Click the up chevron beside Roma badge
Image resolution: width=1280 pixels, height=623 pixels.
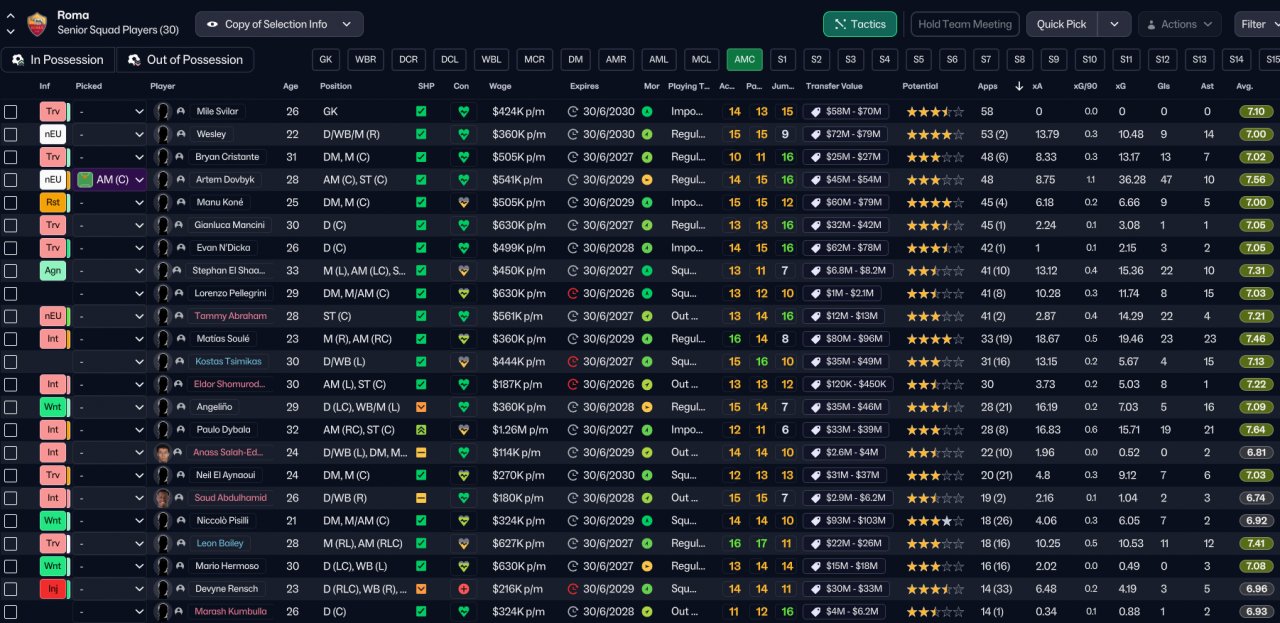[11, 16]
